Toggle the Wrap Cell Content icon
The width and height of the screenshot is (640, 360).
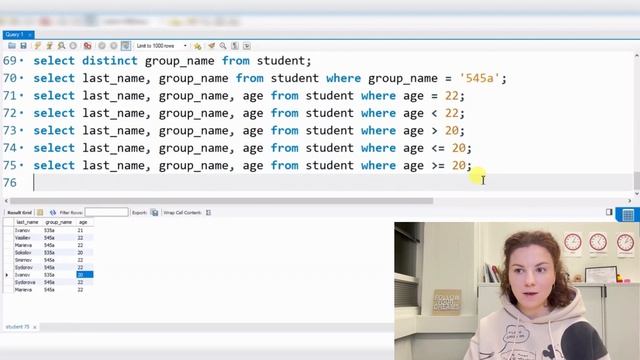click(208, 212)
